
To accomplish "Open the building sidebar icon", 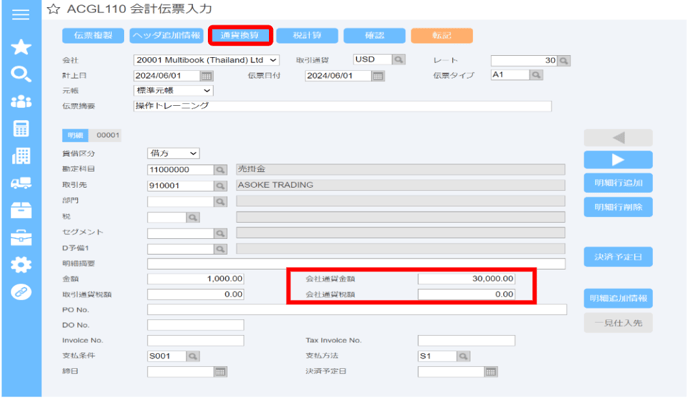I will coord(21,156).
